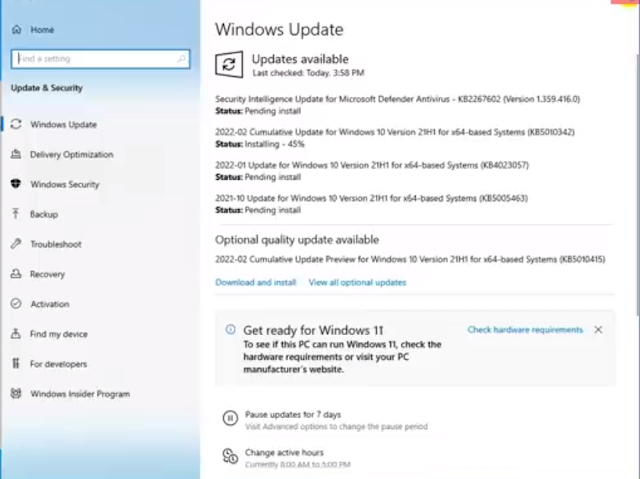
Task: Click the Backup arrow icon
Action: tap(16, 214)
